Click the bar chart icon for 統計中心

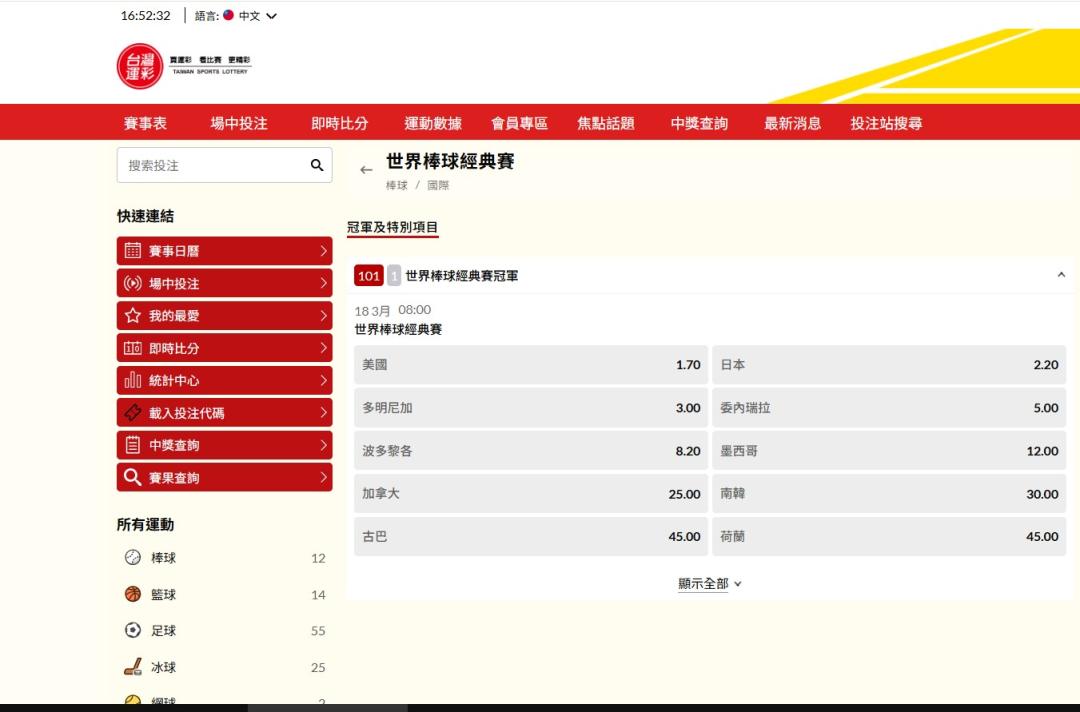(133, 381)
